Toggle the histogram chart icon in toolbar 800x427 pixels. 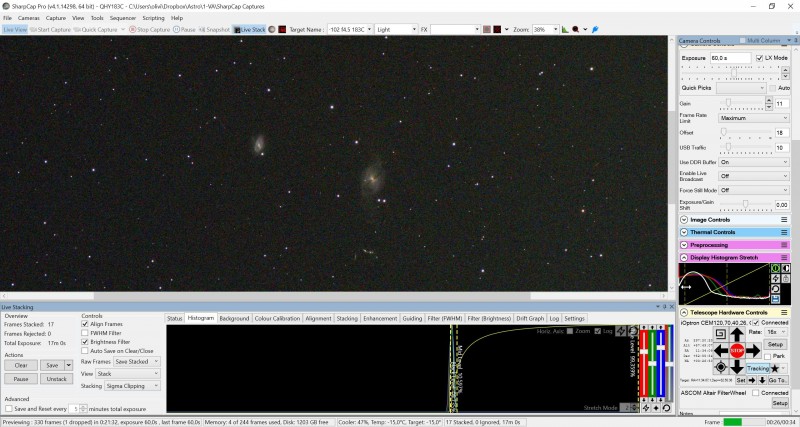(x=565, y=30)
